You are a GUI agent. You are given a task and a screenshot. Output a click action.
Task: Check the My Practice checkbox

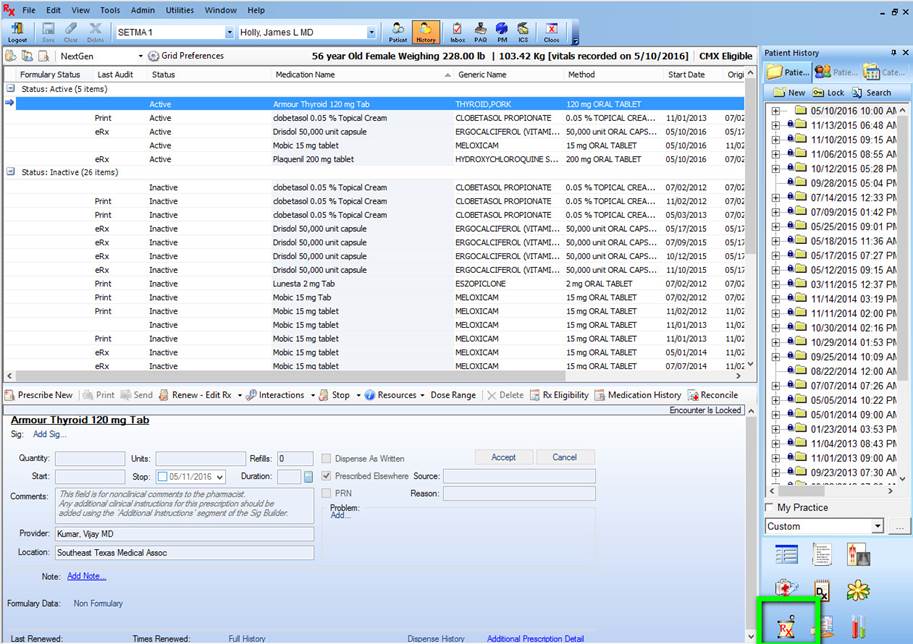(770, 507)
